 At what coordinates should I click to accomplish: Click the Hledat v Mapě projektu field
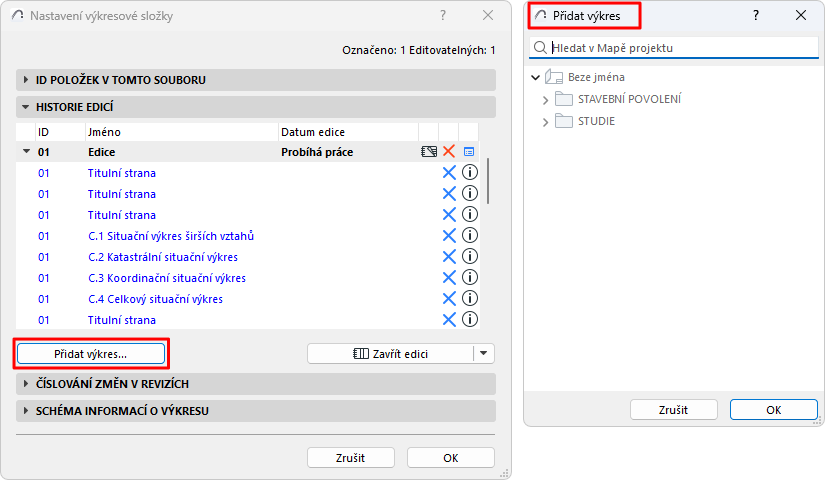680,48
